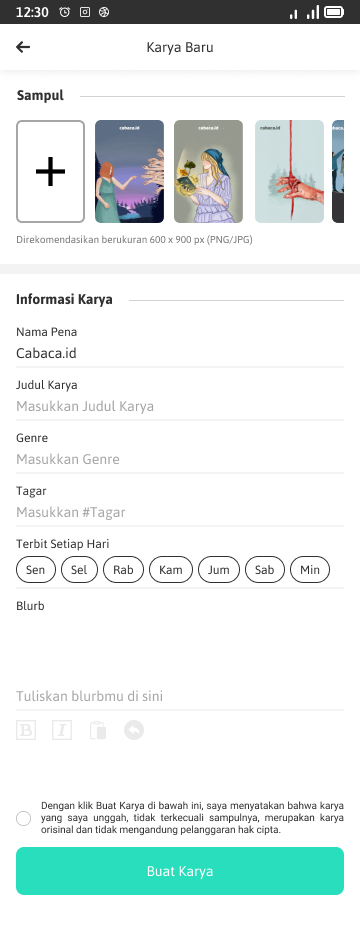Click the paste clipboard icon

98,730
